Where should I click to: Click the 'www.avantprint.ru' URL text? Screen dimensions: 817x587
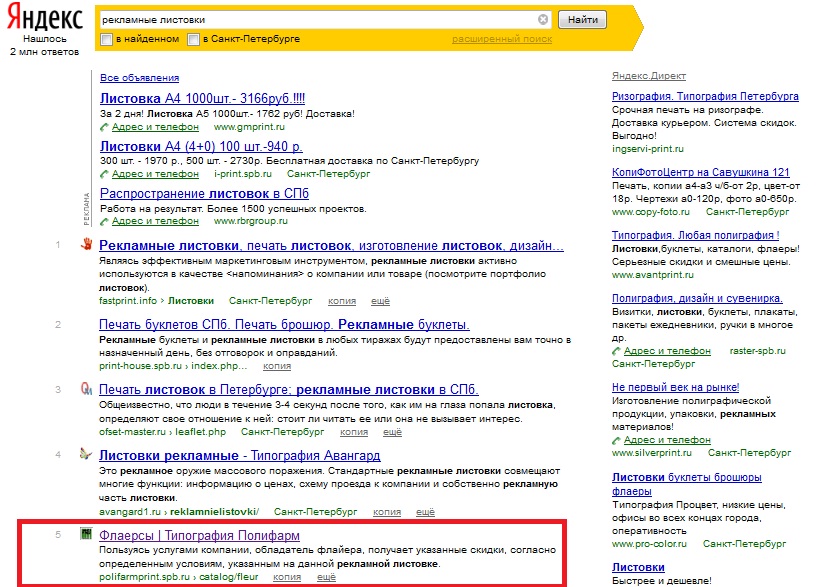point(653,275)
